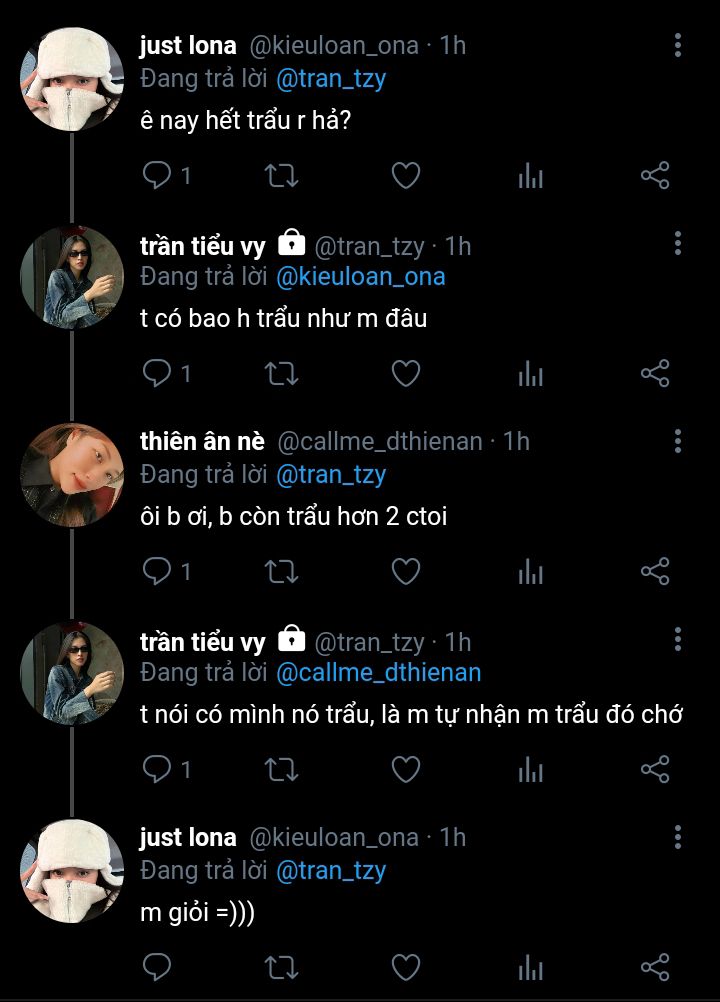Screen dimensions: 720x1002
Task: Open more options on the first just lona tweet
Action: click(678, 46)
